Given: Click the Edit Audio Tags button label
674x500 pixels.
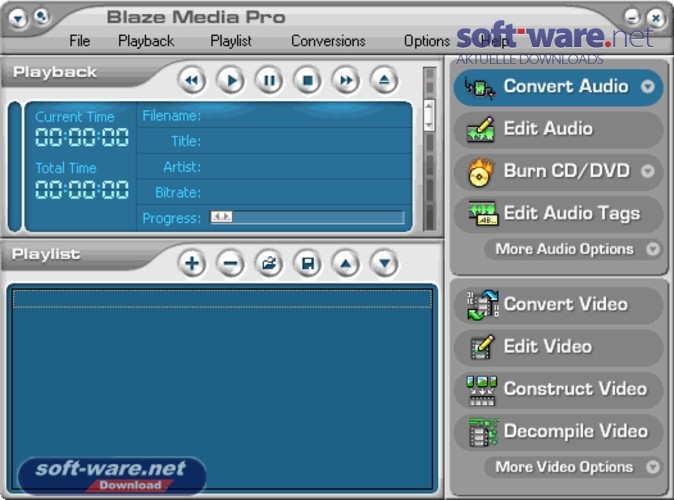Looking at the screenshot, I should (572, 214).
